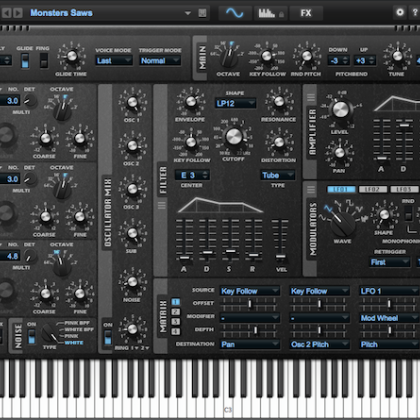Screen dimensions: 420x420
Task: Click the filter Envelope knob
Action: pos(191,101)
